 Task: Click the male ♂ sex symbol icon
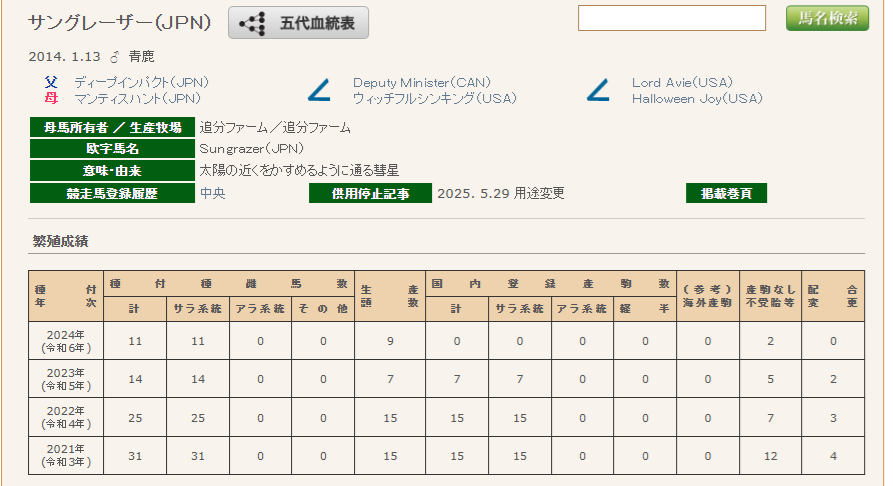pyautogui.click(x=113, y=57)
